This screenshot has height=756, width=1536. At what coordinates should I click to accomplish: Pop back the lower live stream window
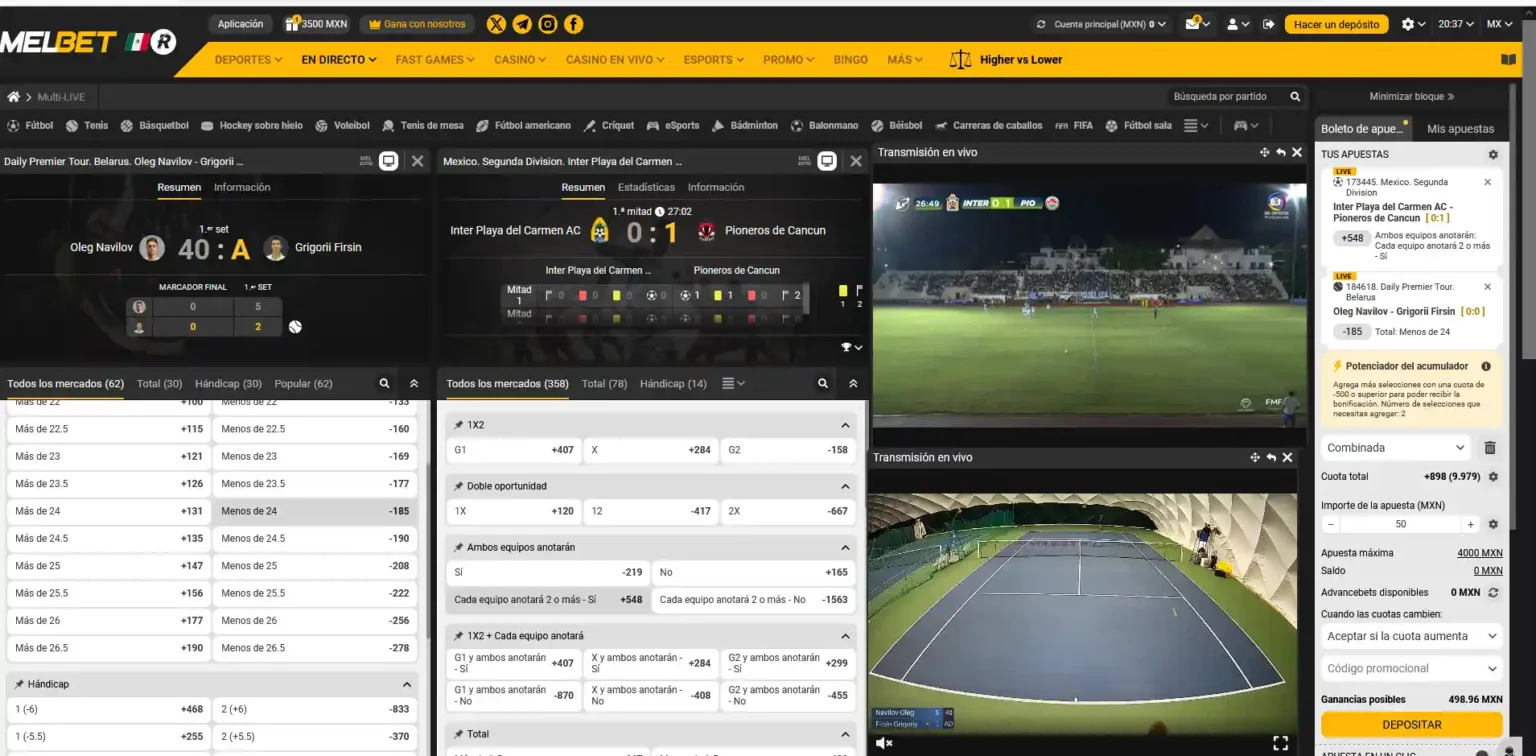click(x=1272, y=457)
